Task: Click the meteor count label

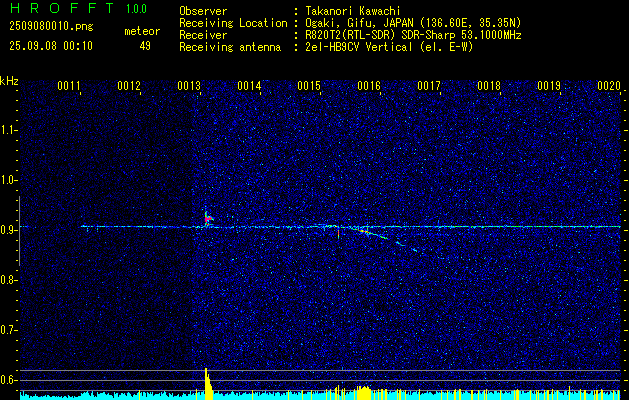Action: (x=142, y=31)
